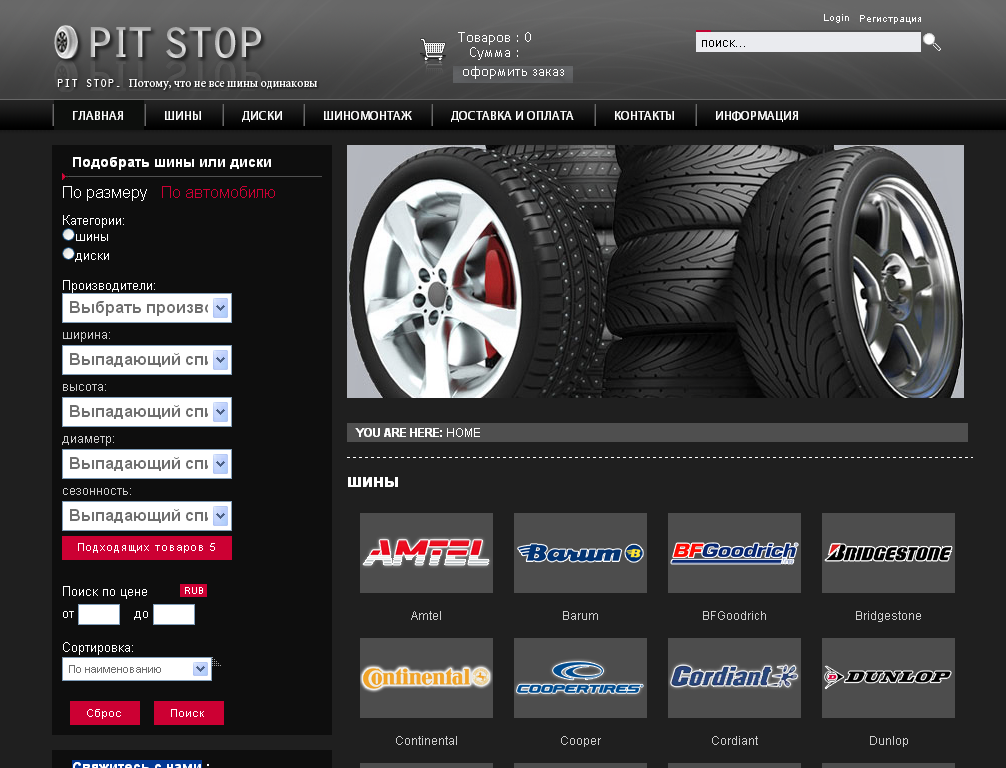Screen dimensions: 1006x768
Task: Click the red Поиск button
Action: click(189, 713)
